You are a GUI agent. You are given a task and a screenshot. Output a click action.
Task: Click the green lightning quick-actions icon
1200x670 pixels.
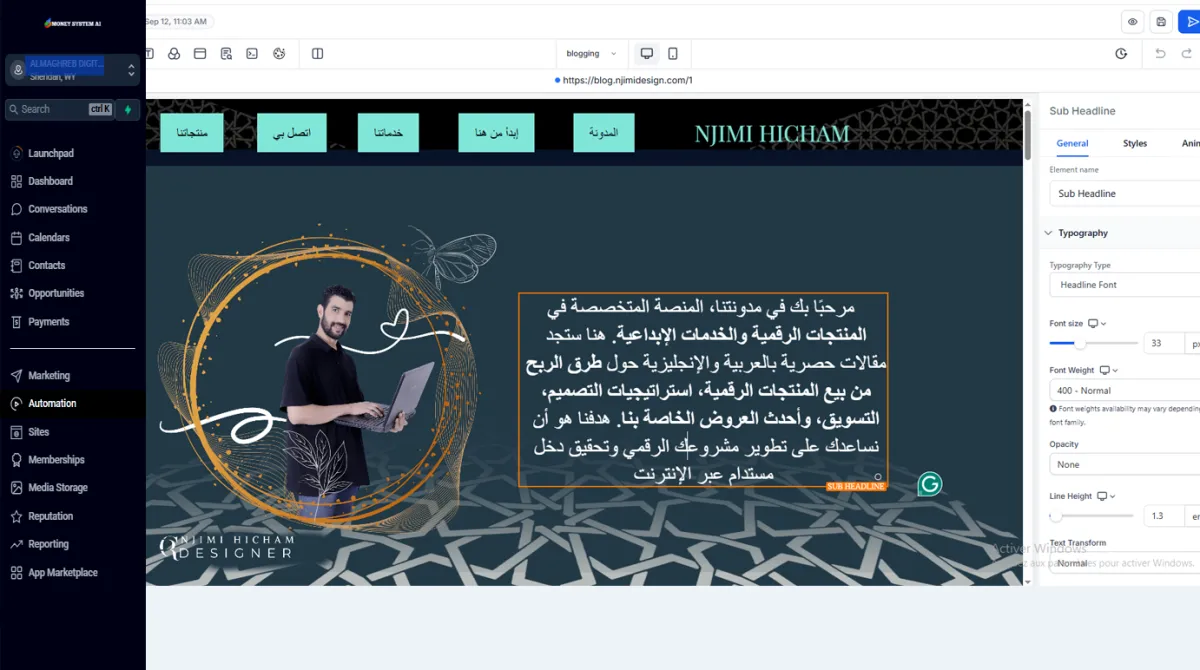tap(128, 109)
